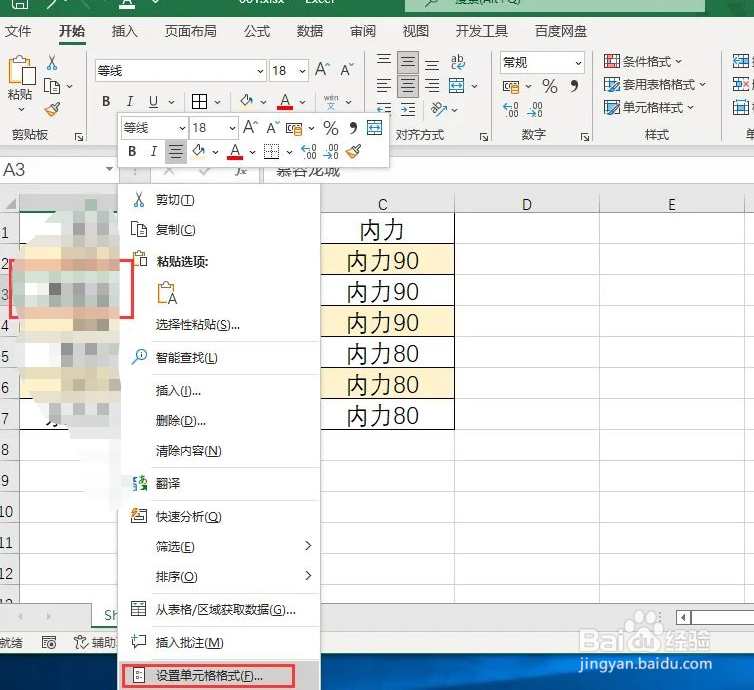This screenshot has height=690, width=754.
Task: Click Merge and Center icon in ribbon
Action: point(456,86)
